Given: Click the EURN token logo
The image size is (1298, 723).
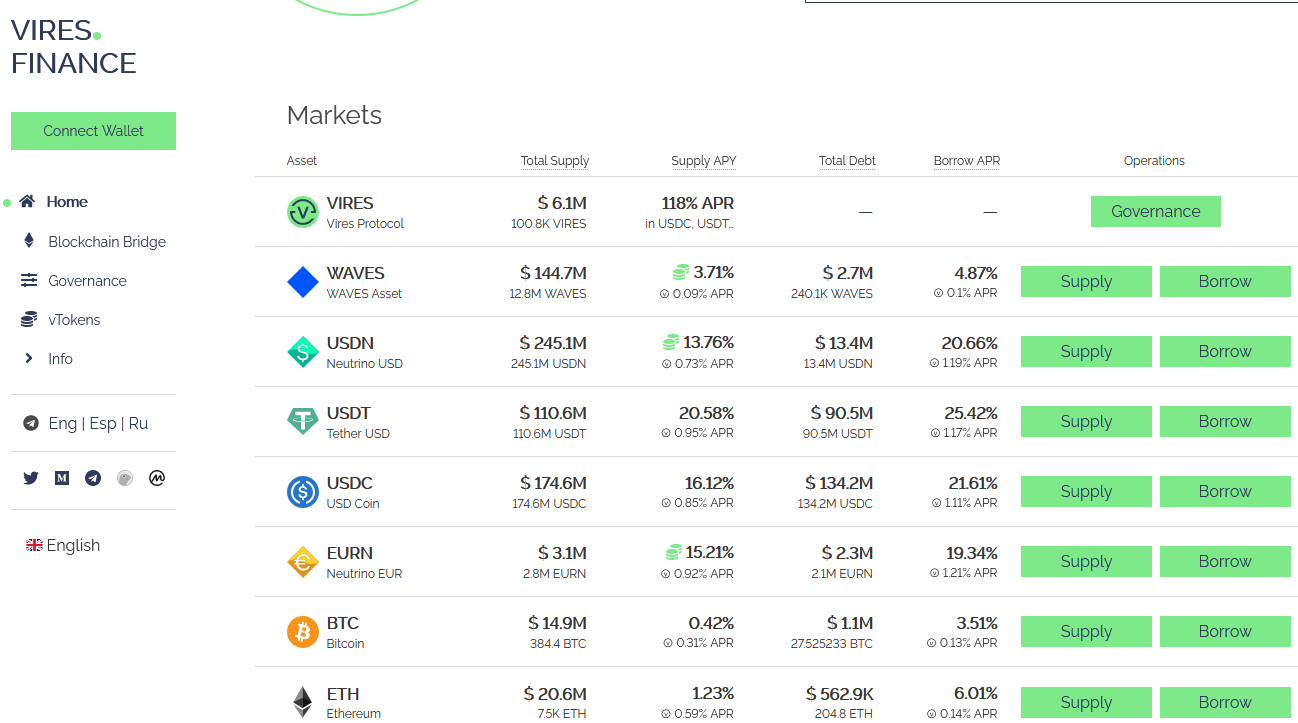Looking at the screenshot, I should [303, 562].
